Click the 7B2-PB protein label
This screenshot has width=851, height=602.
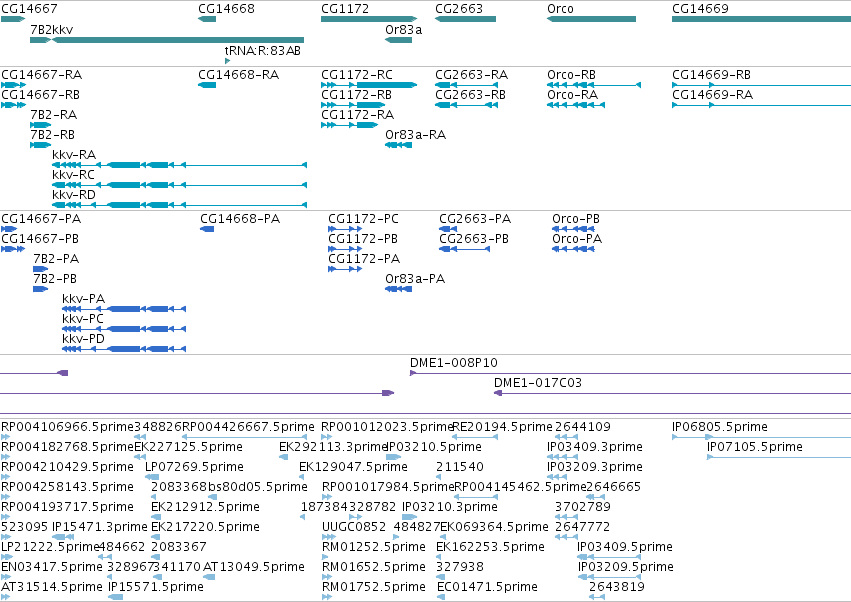55,279
